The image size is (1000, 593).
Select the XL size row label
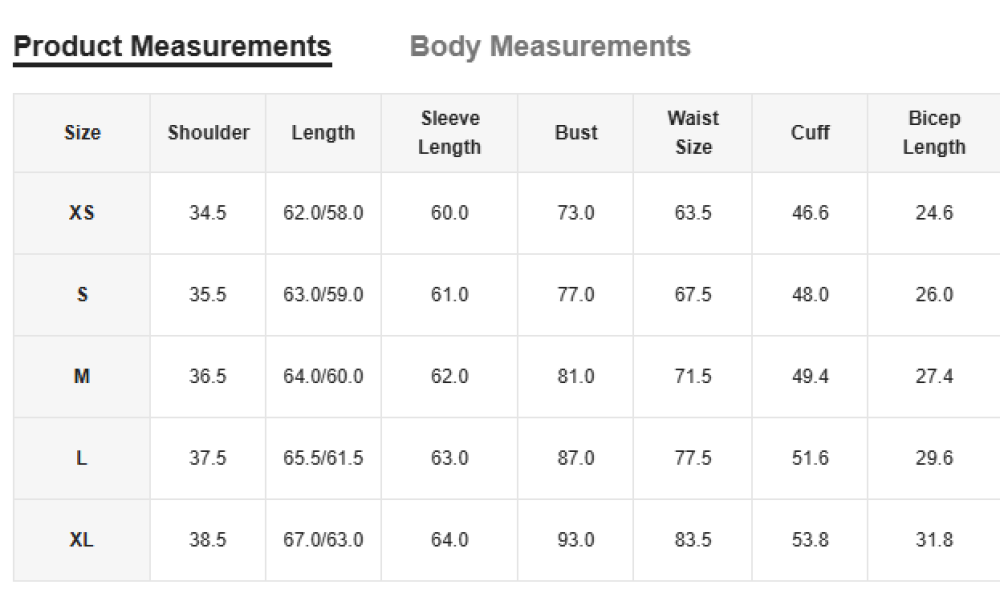(x=82, y=540)
